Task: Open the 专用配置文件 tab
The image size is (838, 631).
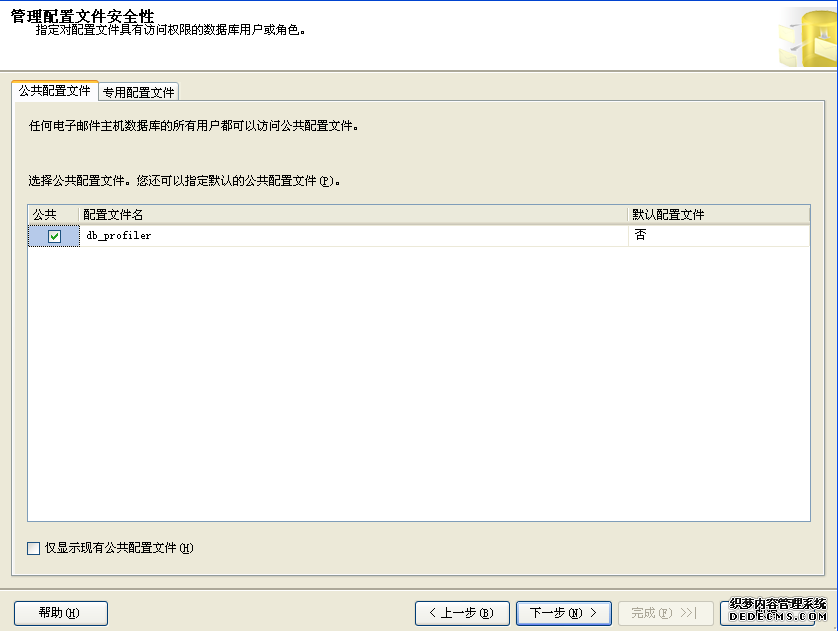Action: [138, 92]
